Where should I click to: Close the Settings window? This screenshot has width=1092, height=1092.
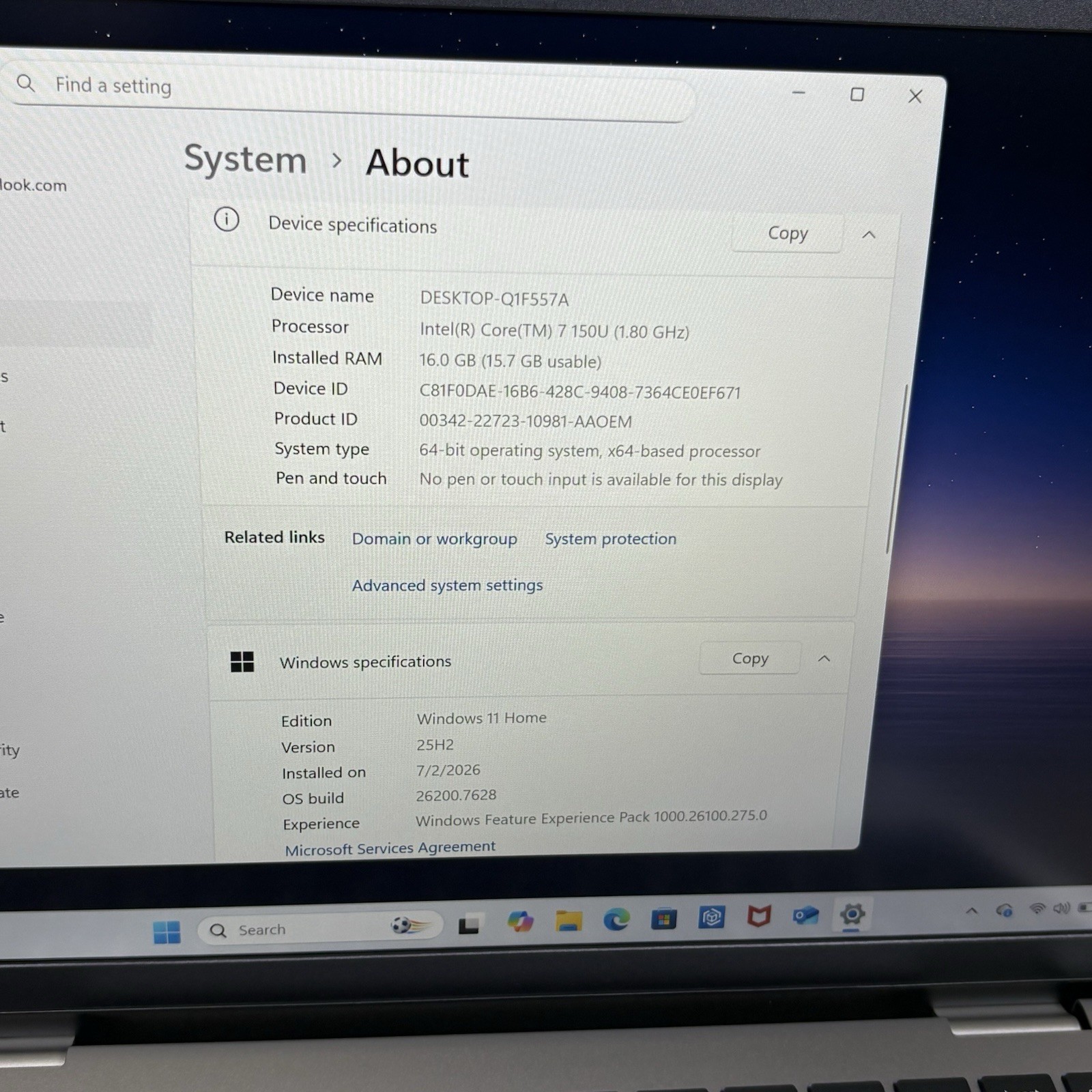pyautogui.click(x=915, y=96)
